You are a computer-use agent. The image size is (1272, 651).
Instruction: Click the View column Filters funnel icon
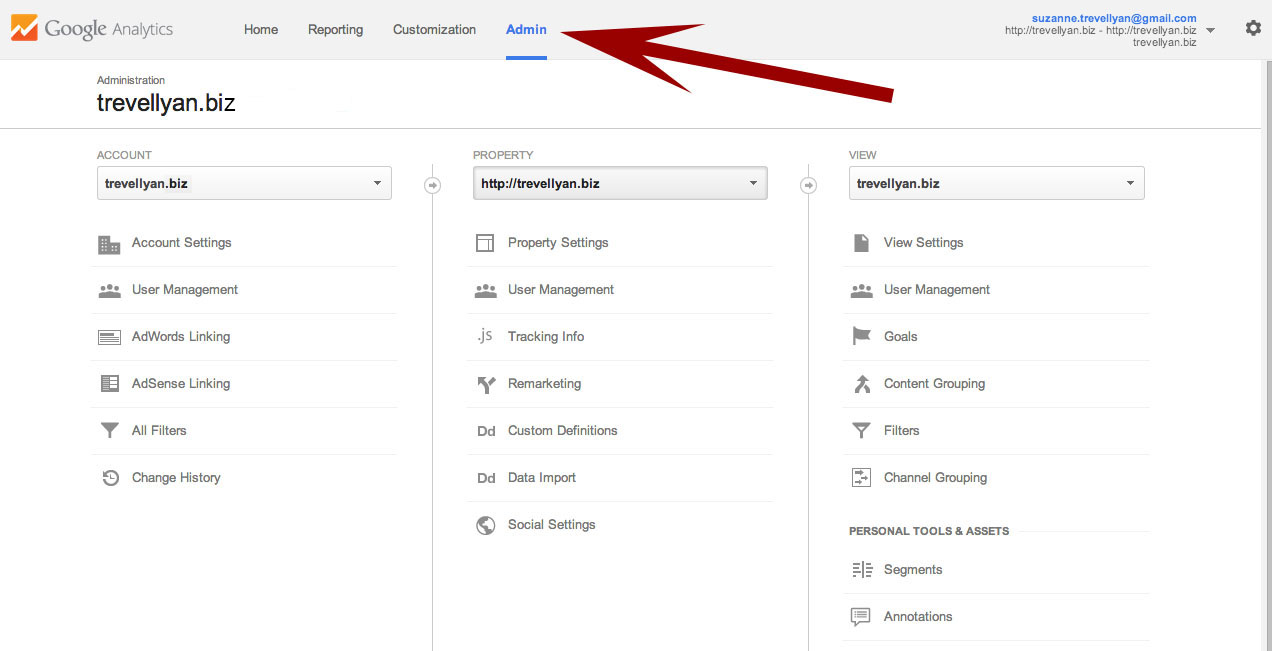(861, 431)
